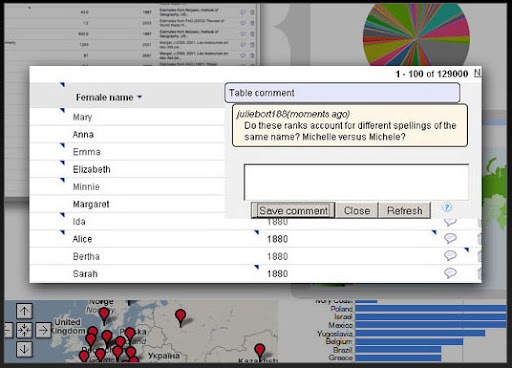Click the Poland bar in chart

(430, 309)
